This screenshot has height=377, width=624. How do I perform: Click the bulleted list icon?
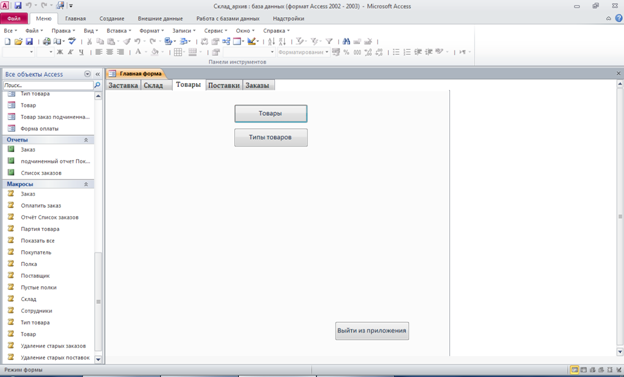[396, 52]
